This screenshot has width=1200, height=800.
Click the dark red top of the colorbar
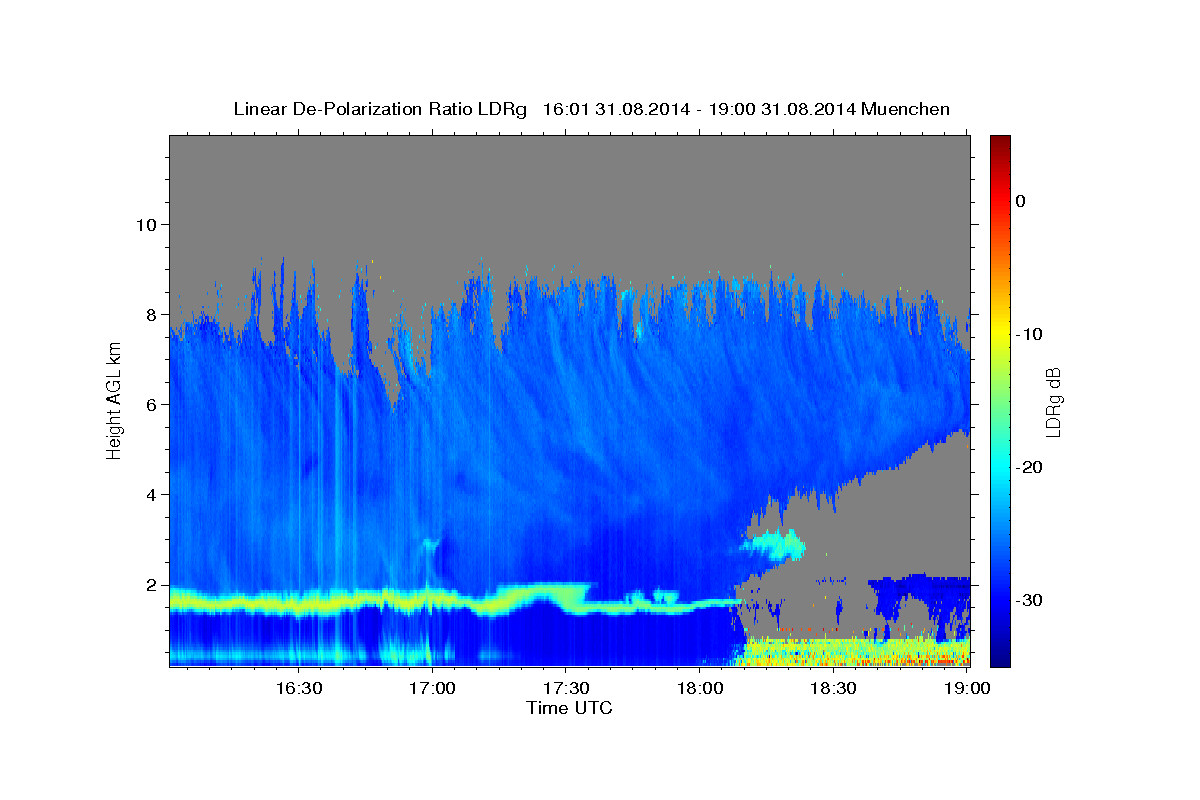(x=1000, y=145)
